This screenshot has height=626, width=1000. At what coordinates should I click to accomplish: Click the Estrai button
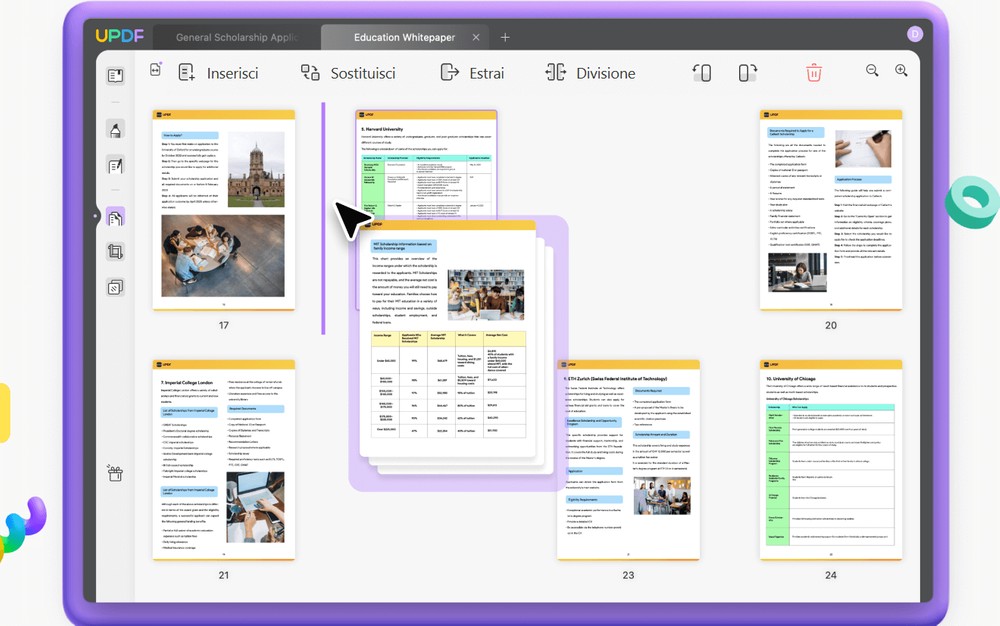click(472, 73)
